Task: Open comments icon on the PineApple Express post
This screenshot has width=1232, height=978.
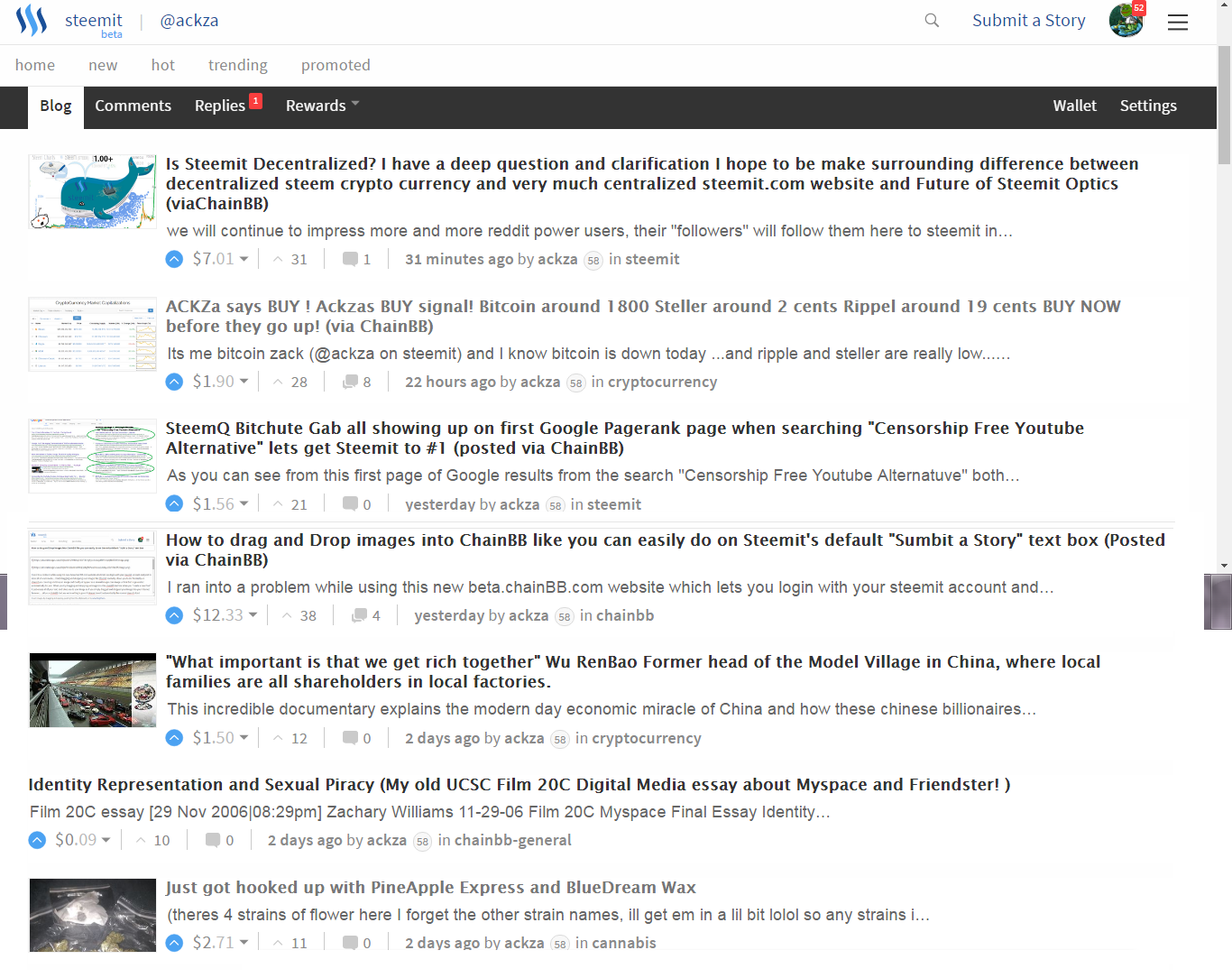Action: (350, 943)
